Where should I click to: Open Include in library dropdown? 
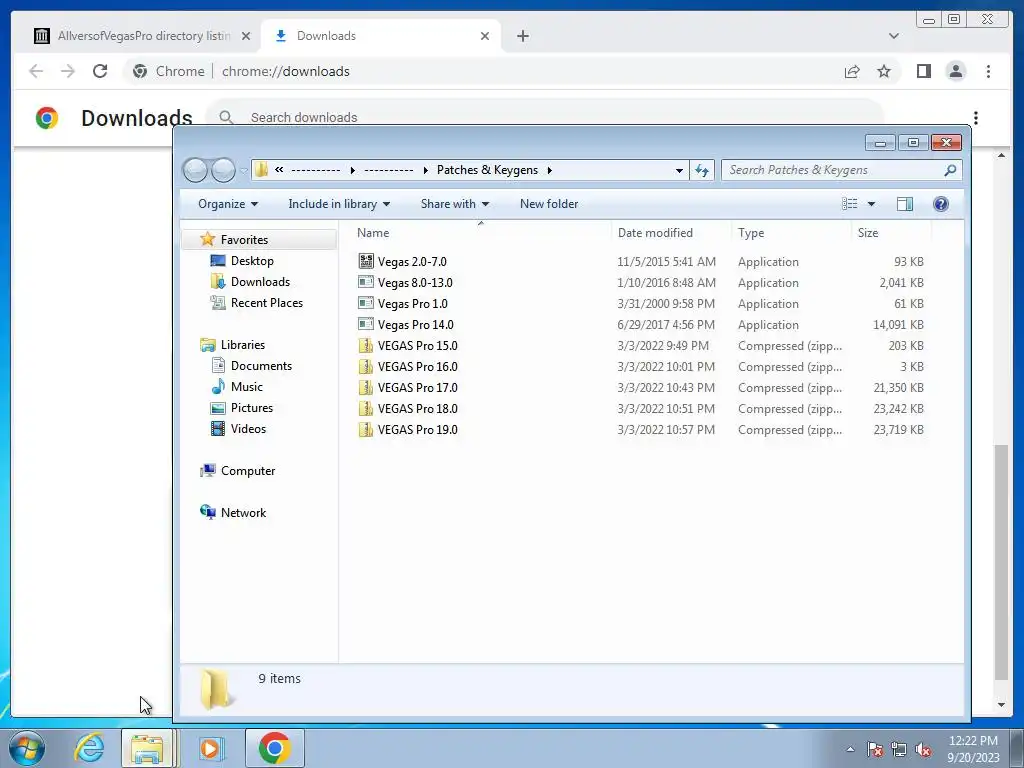click(x=339, y=204)
